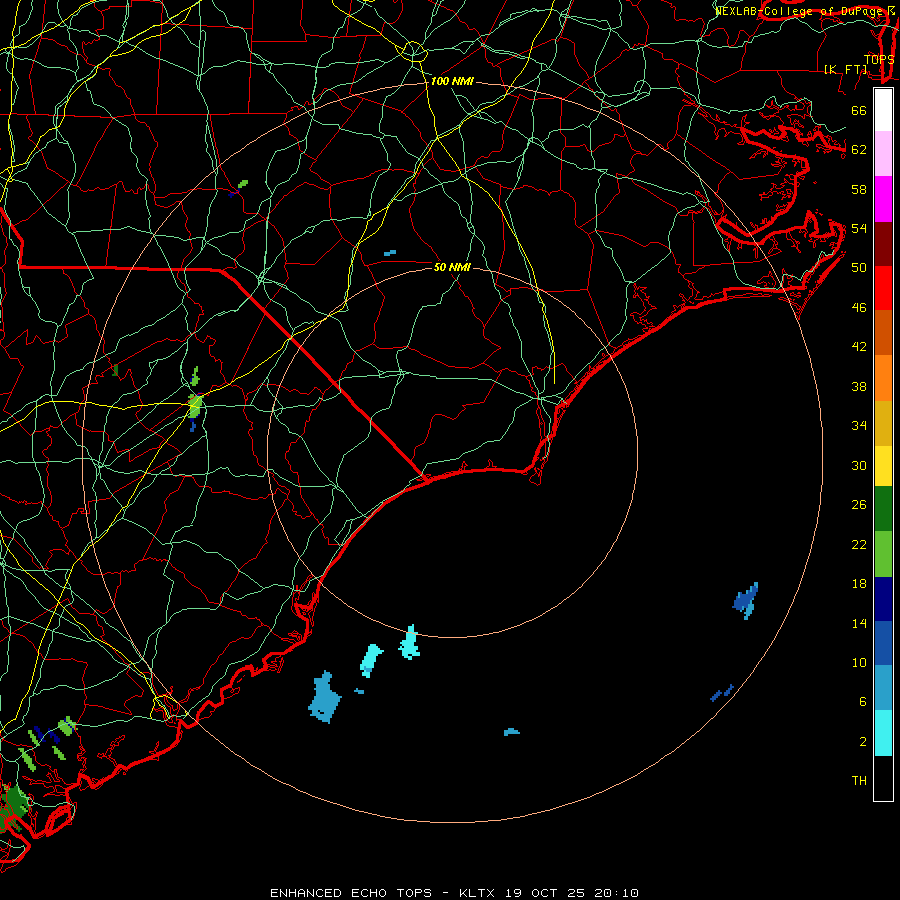
Task: Click the small light-blue echo above the 50 NMI label
Action: [390, 253]
